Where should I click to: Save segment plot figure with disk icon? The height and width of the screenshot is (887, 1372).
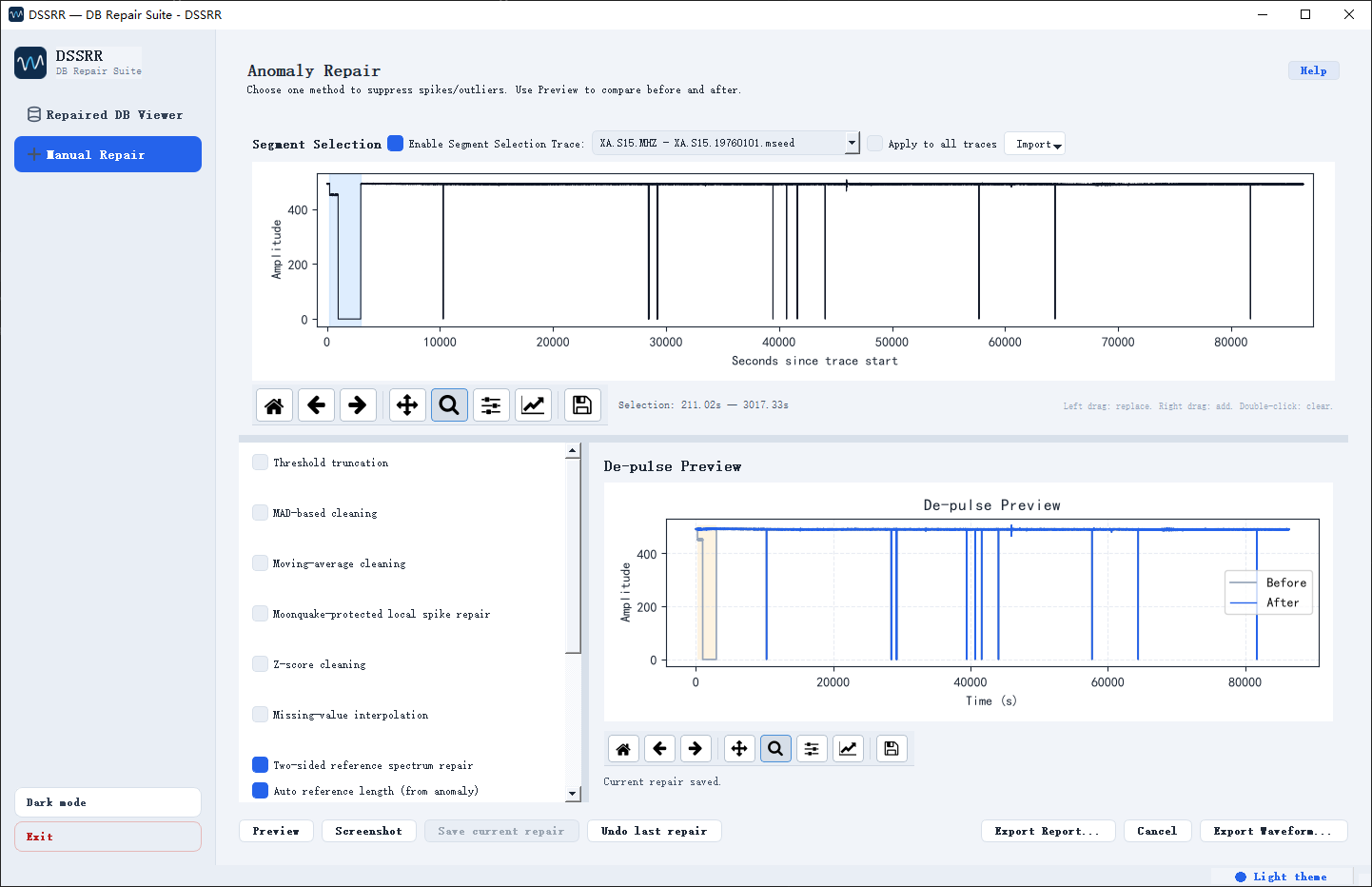click(582, 405)
